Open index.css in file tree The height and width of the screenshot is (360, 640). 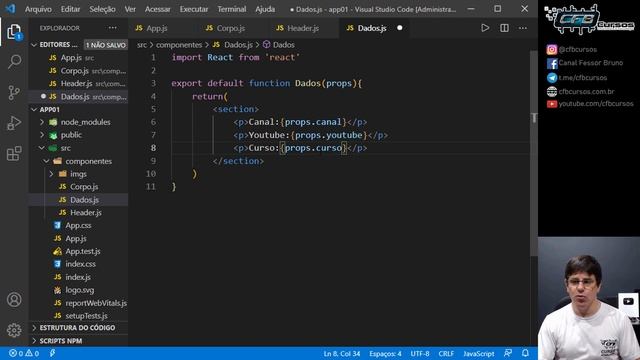click(x=80, y=264)
